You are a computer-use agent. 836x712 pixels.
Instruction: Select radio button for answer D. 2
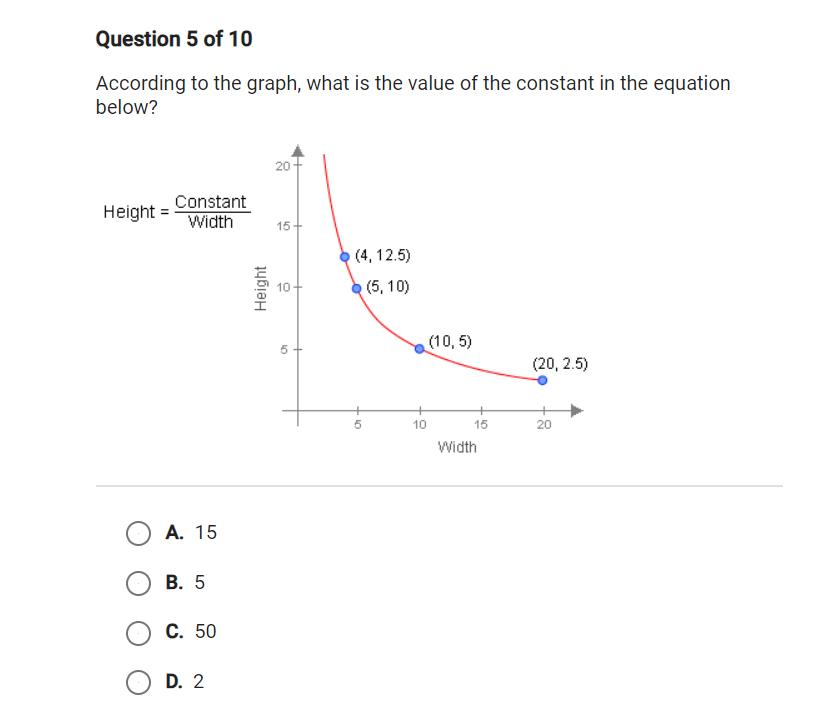(x=138, y=682)
